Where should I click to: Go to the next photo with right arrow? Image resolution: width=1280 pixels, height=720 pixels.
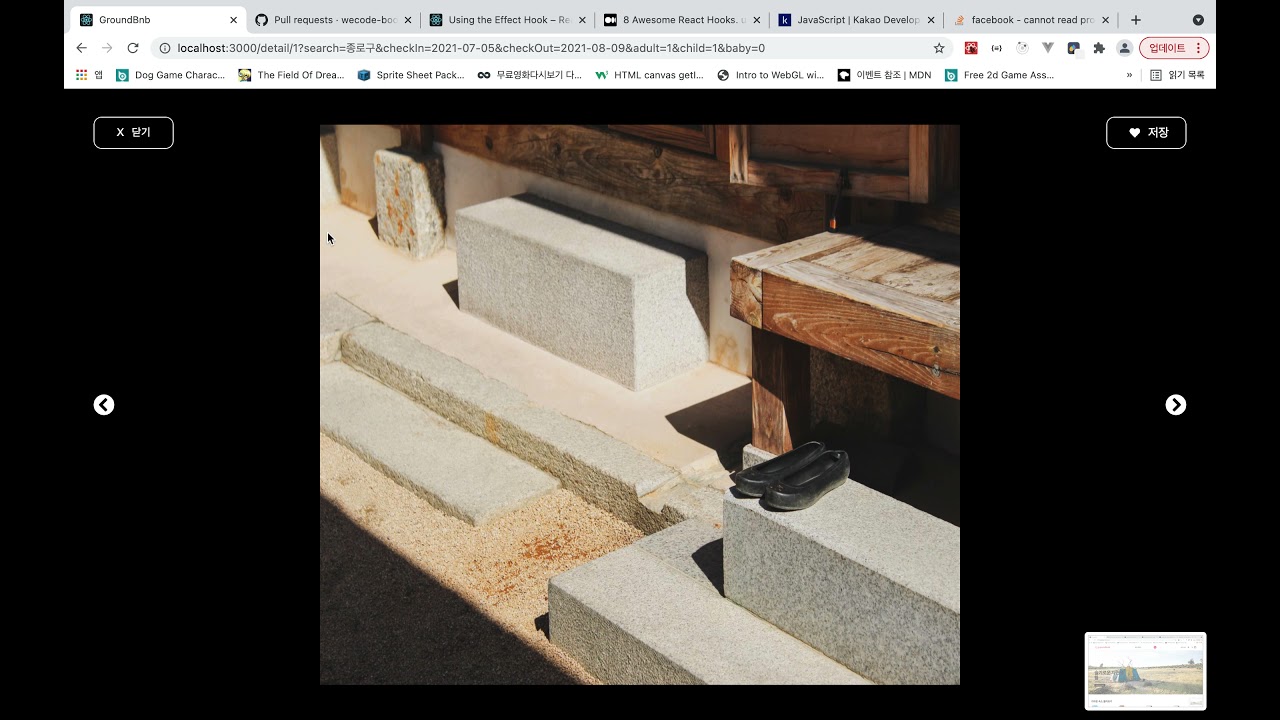(x=1176, y=405)
